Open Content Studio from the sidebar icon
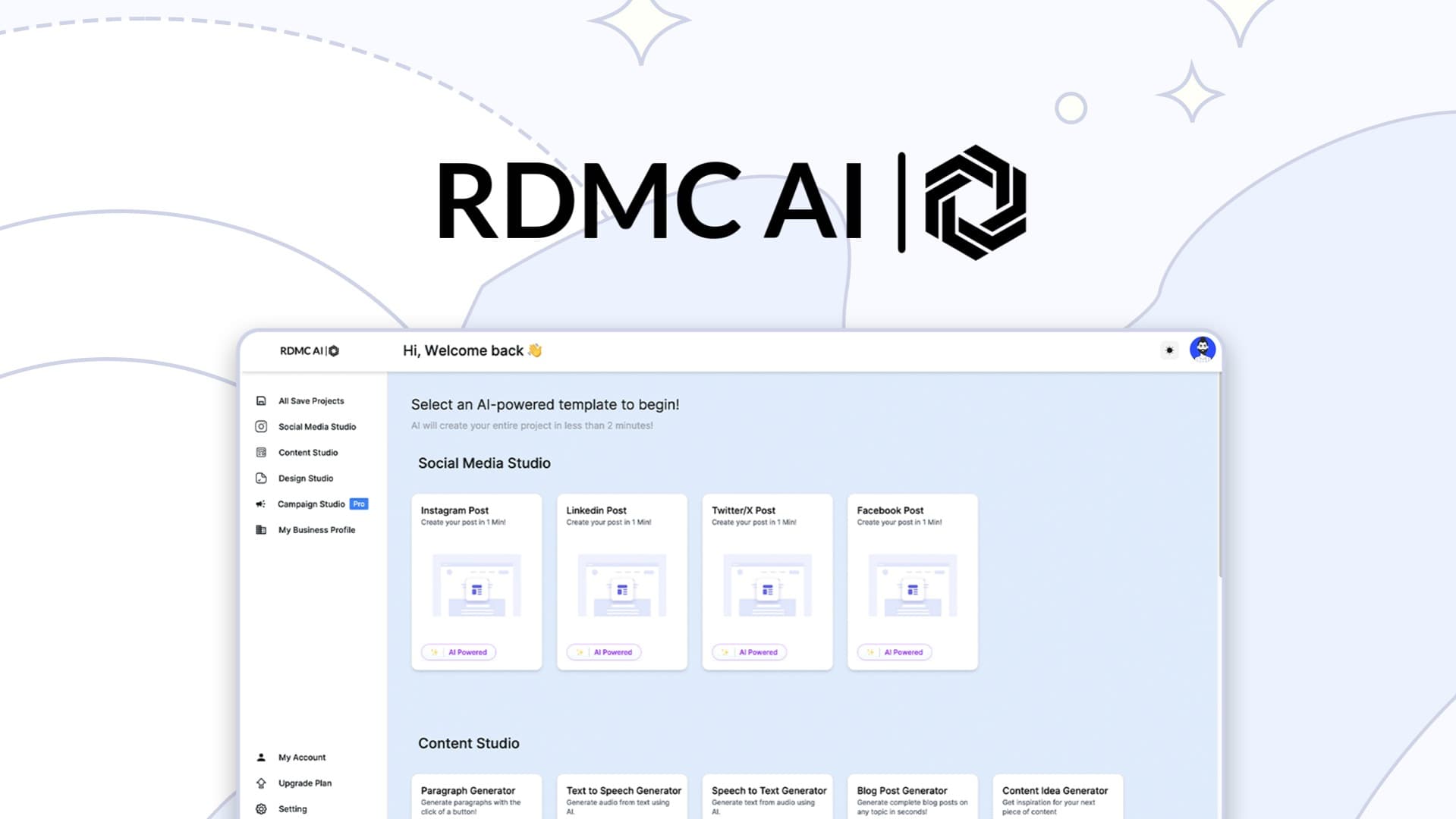 (x=260, y=452)
